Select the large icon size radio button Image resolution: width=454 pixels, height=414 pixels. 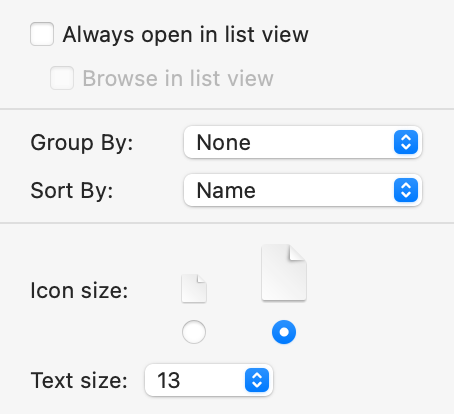[x=284, y=332]
